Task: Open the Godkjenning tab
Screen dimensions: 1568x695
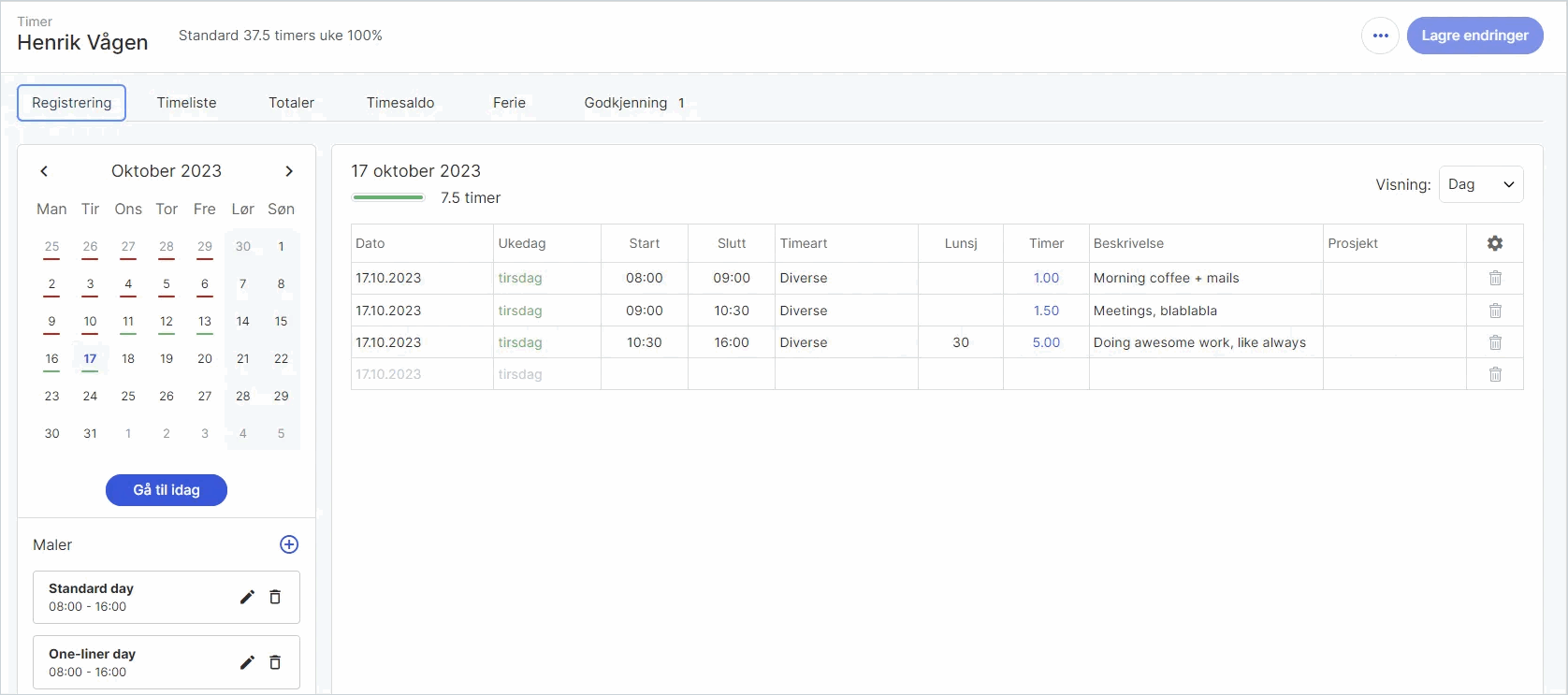Action: tap(634, 103)
